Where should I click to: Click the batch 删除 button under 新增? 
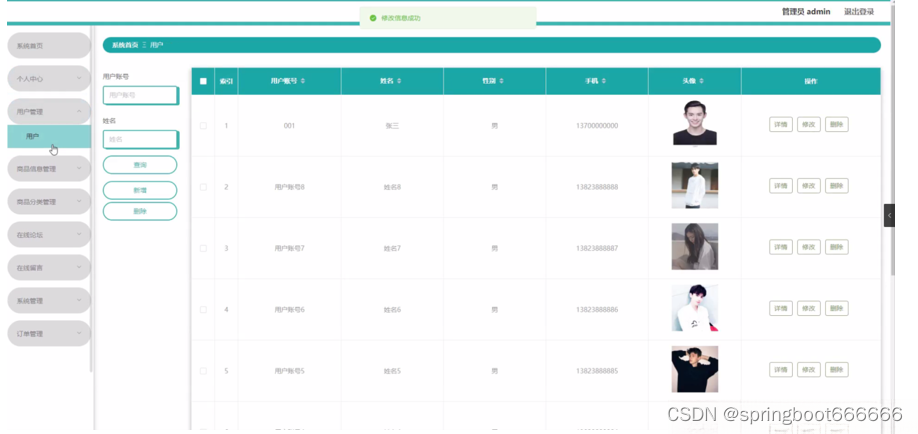coord(140,211)
